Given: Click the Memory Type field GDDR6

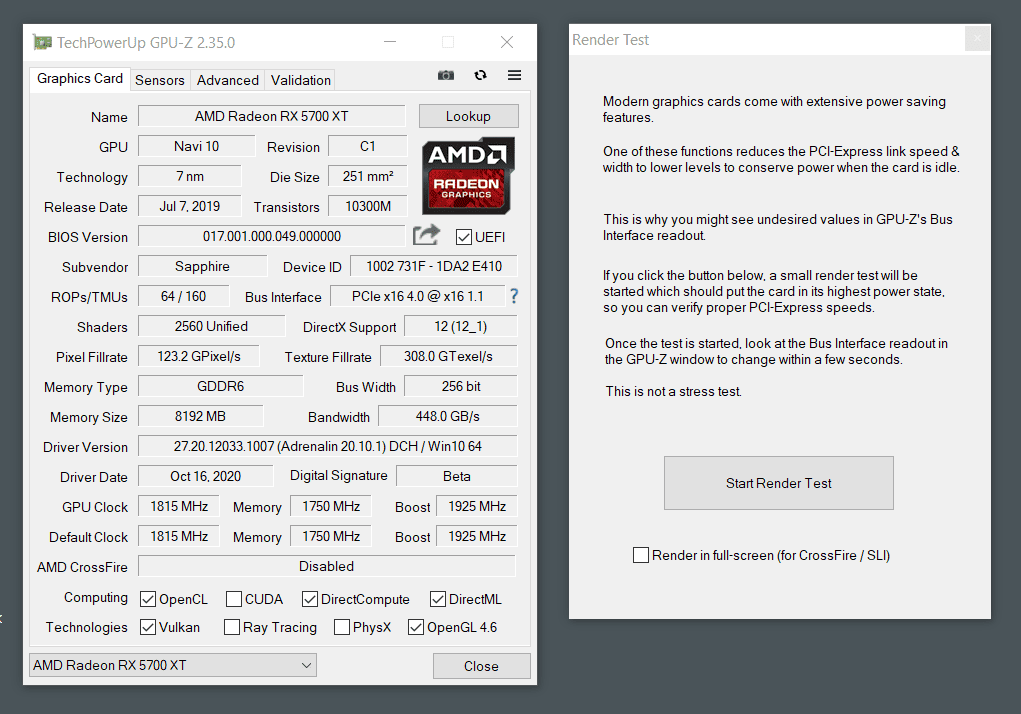Looking at the screenshot, I should click(221, 385).
